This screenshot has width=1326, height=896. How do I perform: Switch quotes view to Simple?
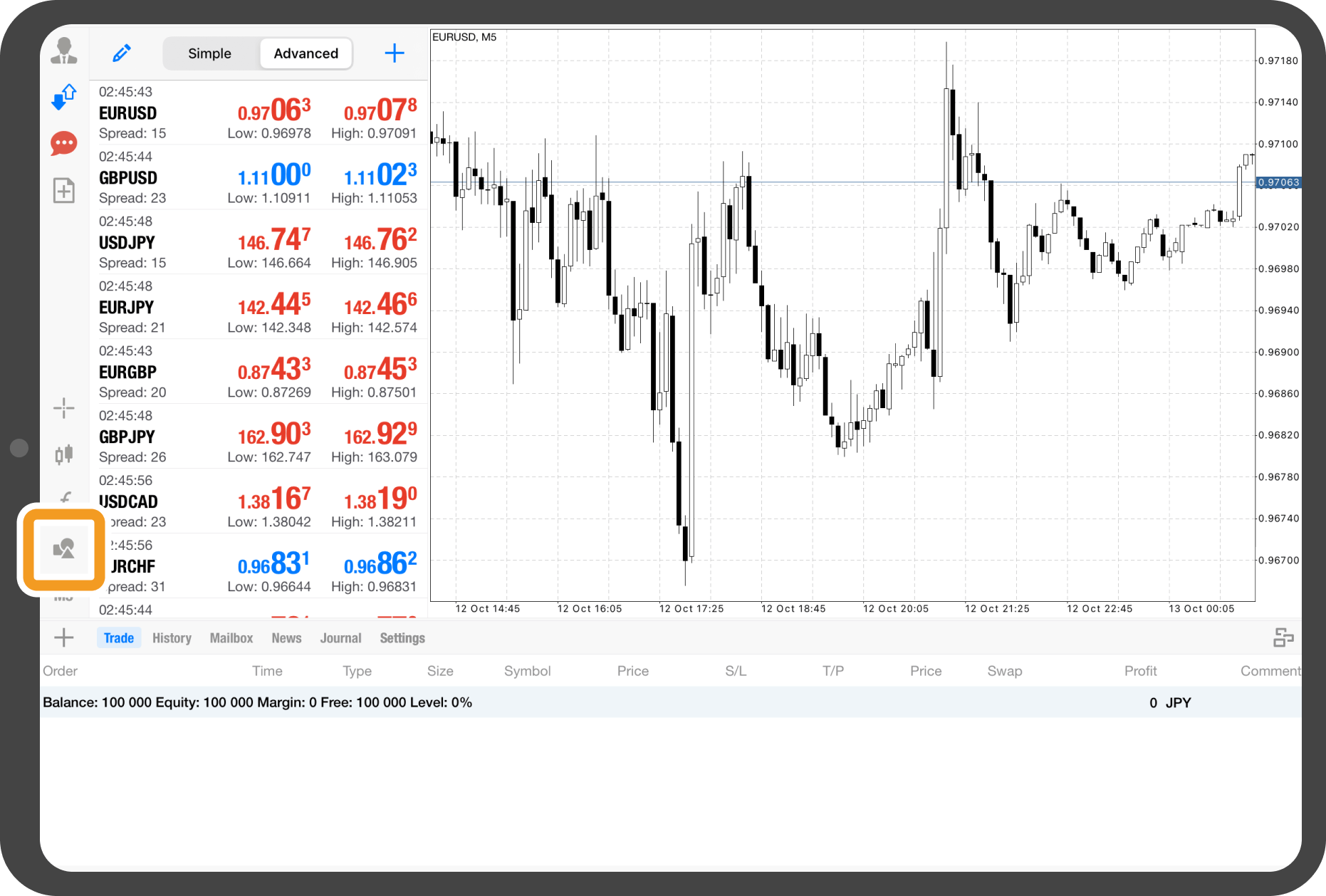[209, 53]
